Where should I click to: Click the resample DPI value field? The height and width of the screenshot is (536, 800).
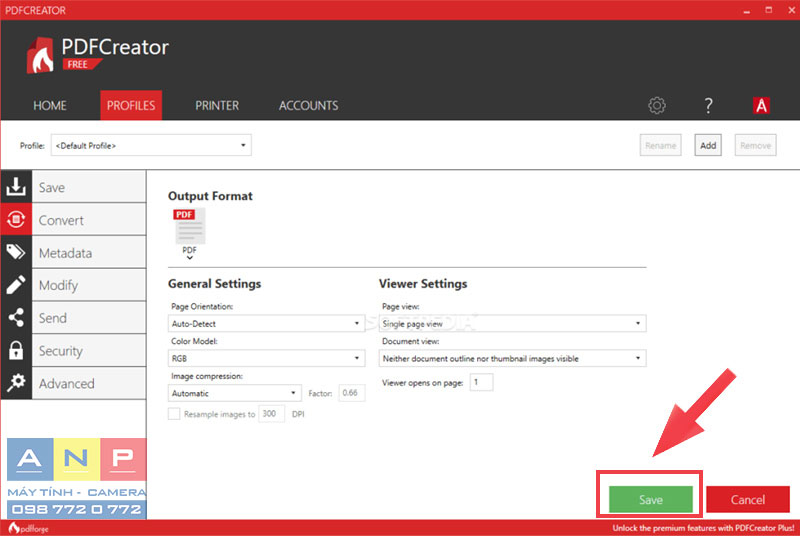pos(271,414)
